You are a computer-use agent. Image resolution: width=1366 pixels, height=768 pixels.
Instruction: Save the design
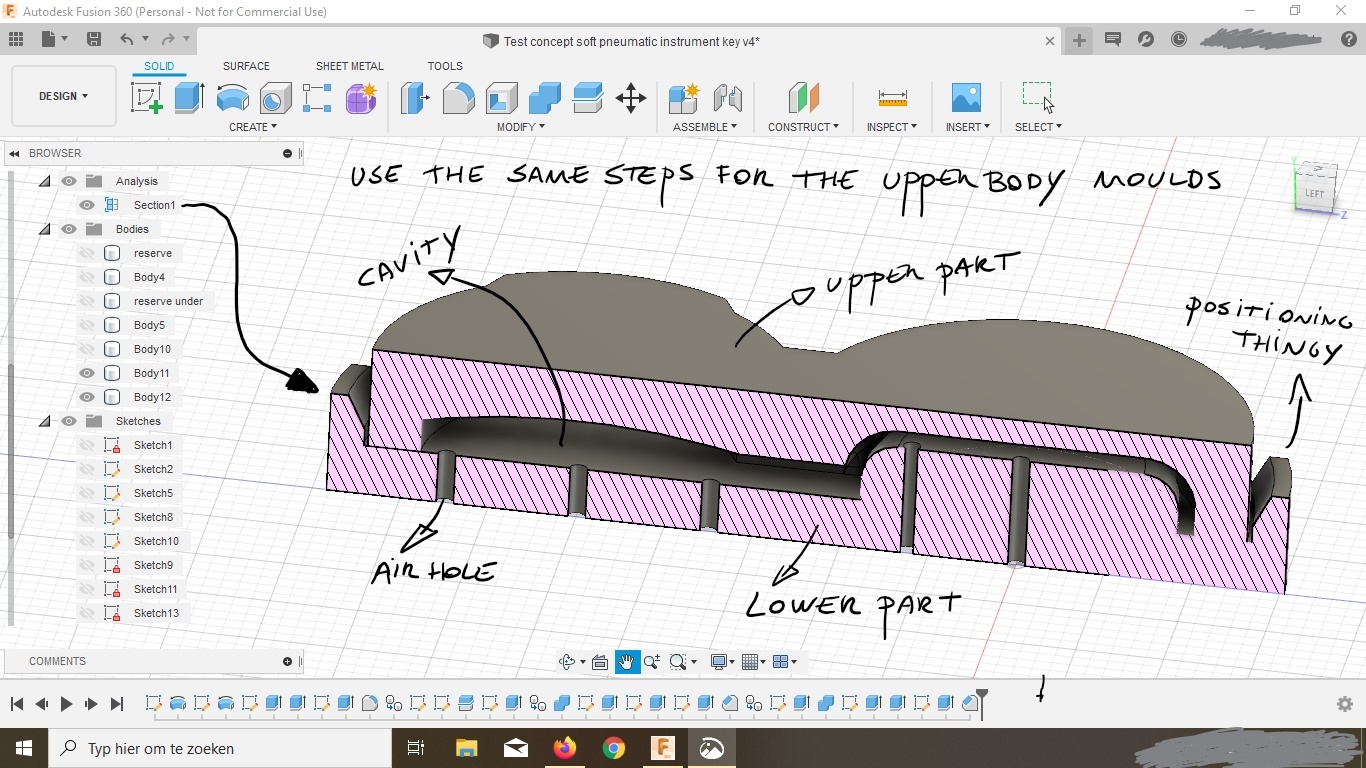pyautogui.click(x=94, y=39)
